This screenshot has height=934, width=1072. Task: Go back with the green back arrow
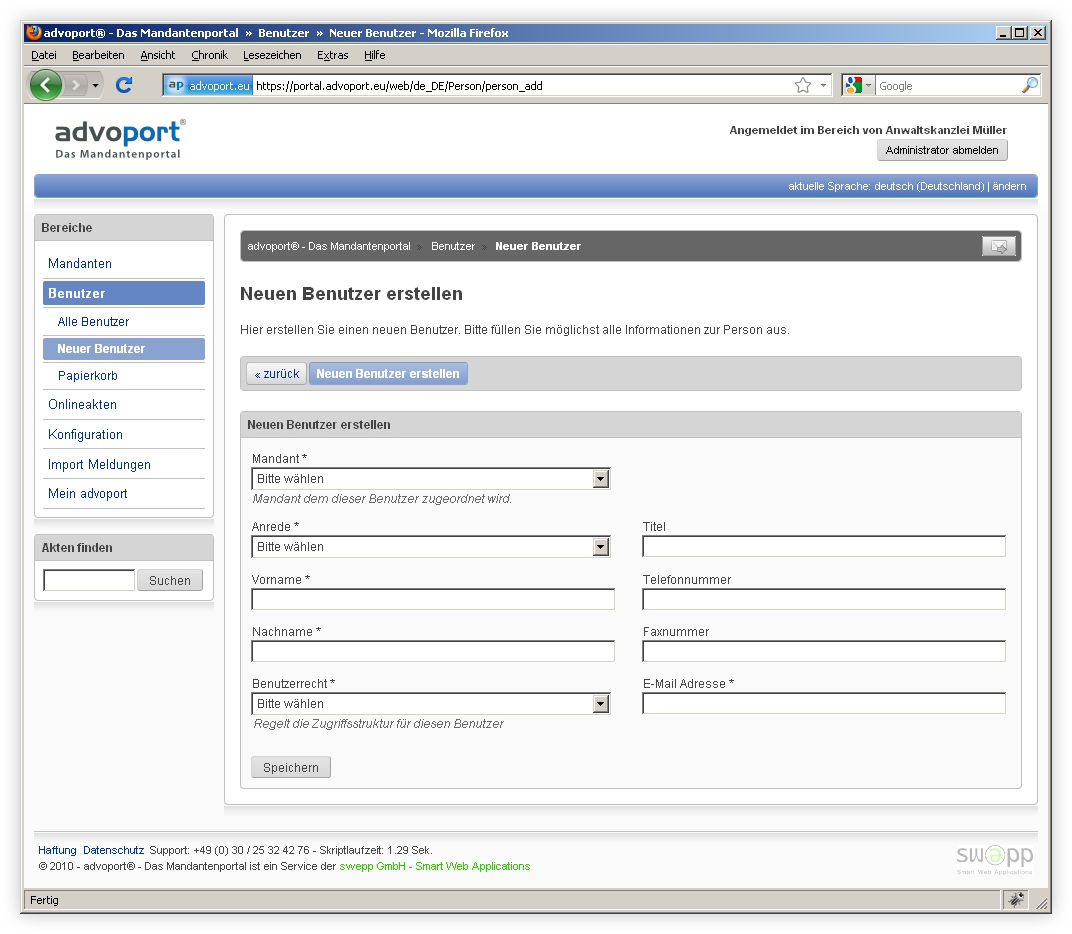[46, 85]
